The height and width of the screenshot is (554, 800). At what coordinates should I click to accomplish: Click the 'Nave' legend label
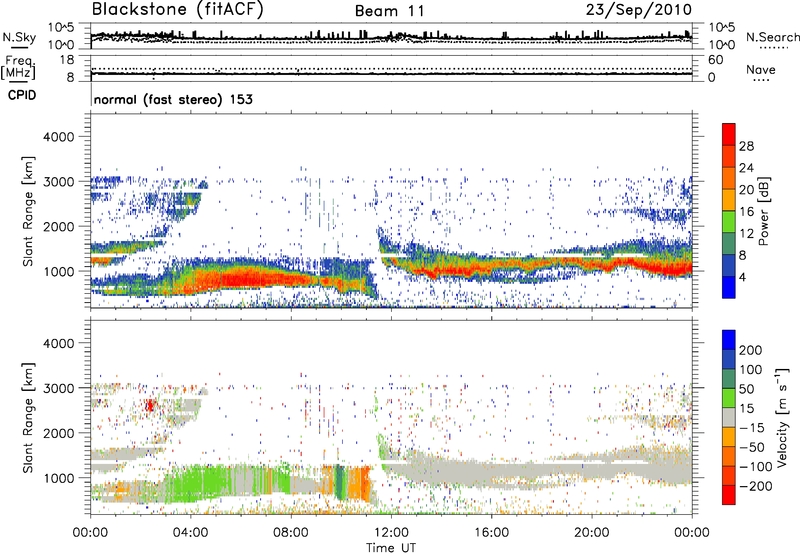point(761,70)
